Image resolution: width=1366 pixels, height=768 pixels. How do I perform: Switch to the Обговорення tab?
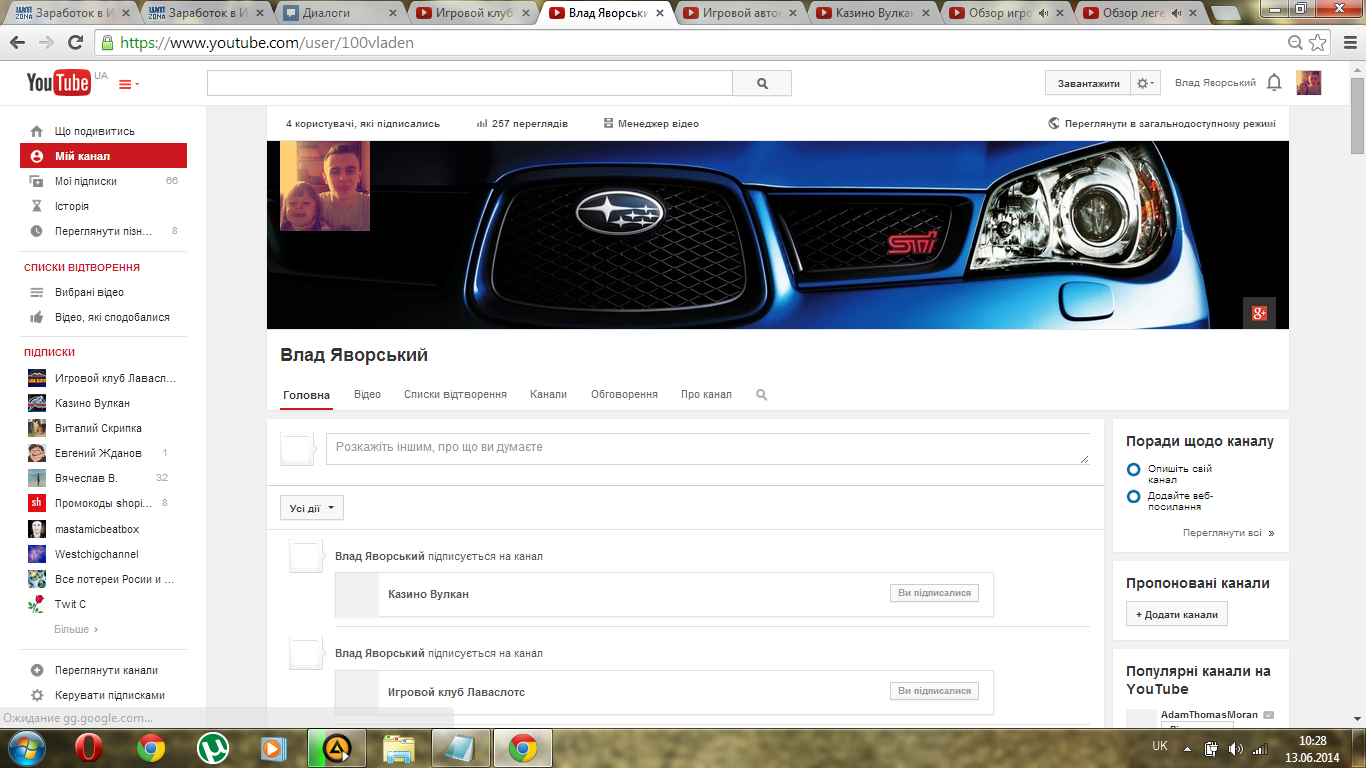[624, 395]
